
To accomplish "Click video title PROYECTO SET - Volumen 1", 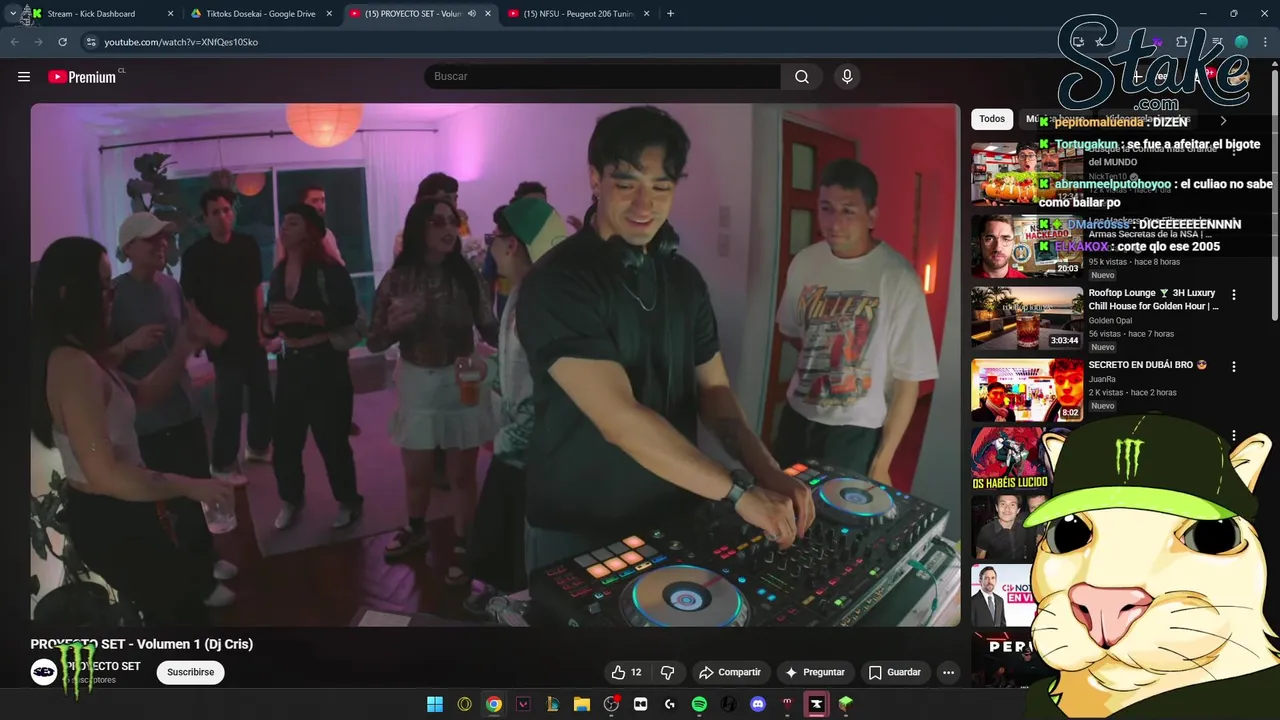I will 142,644.
